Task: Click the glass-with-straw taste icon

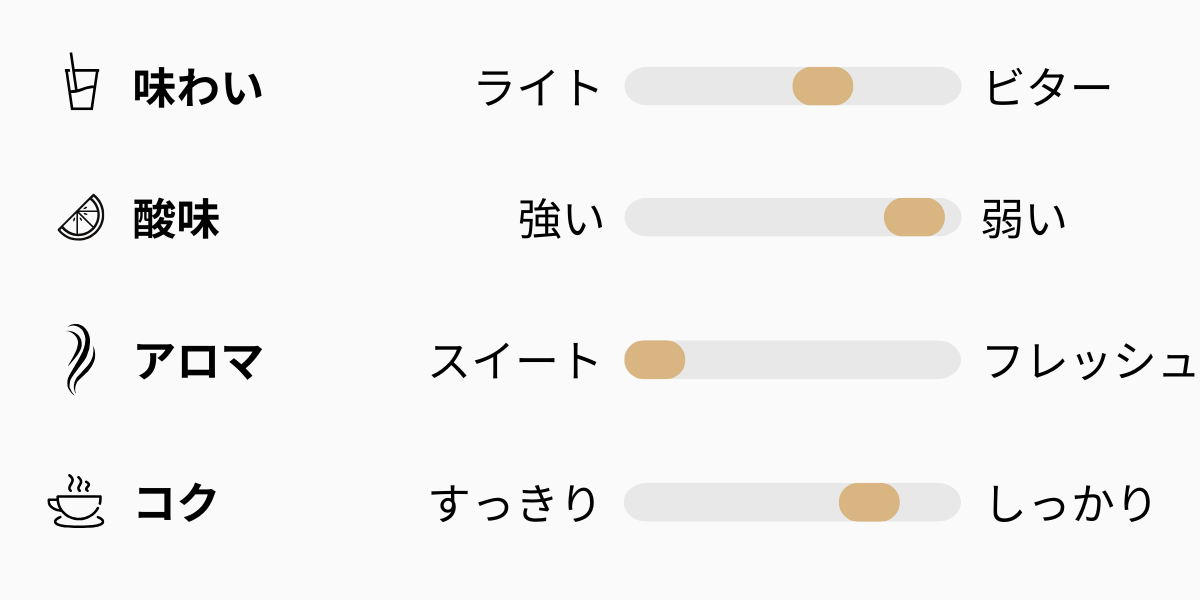Action: point(80,84)
